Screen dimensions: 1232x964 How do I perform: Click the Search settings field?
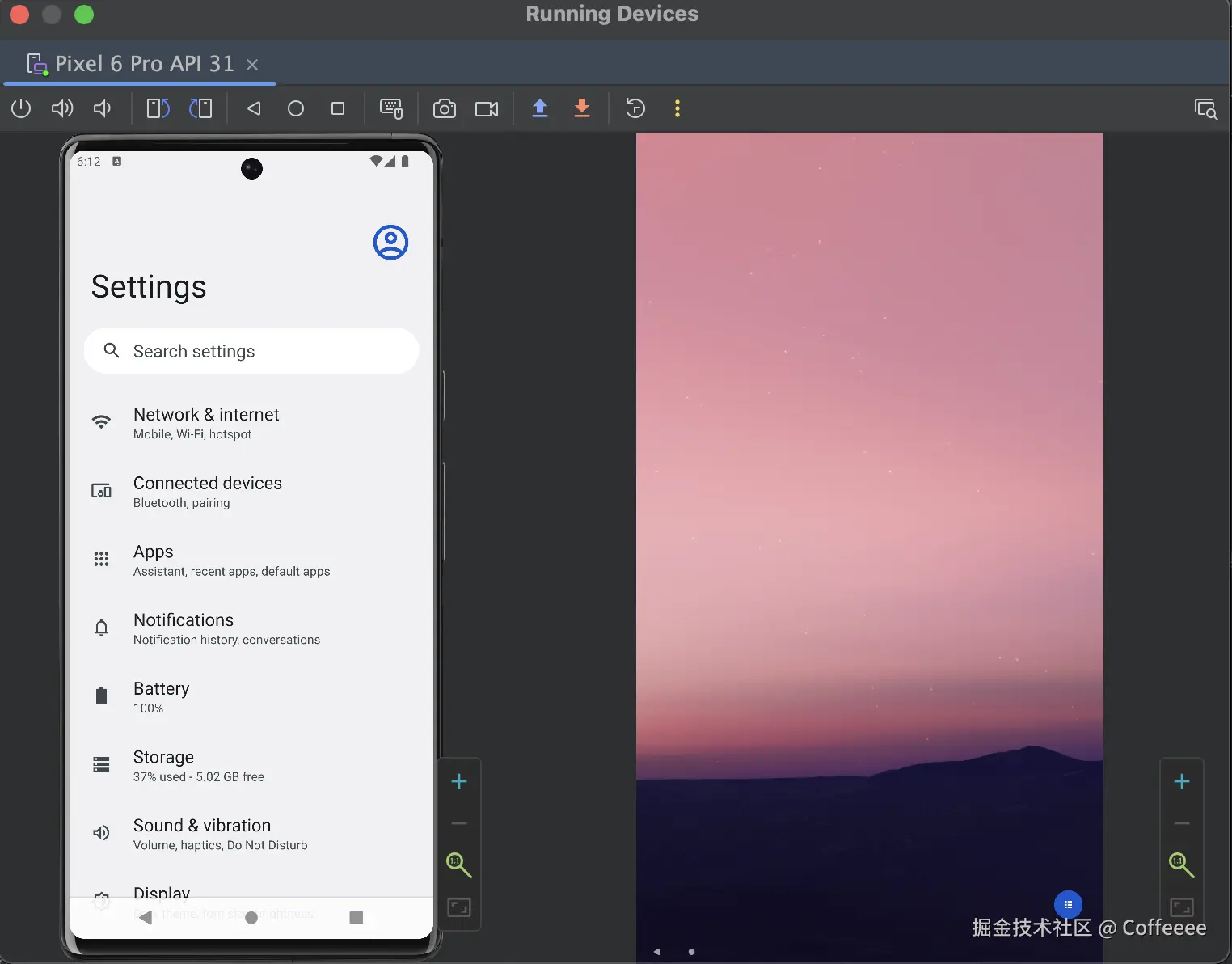251,351
